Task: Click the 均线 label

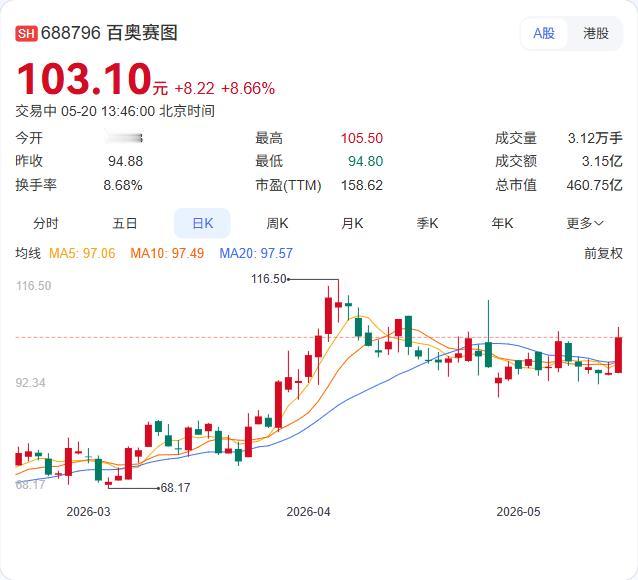Action: coord(28,253)
